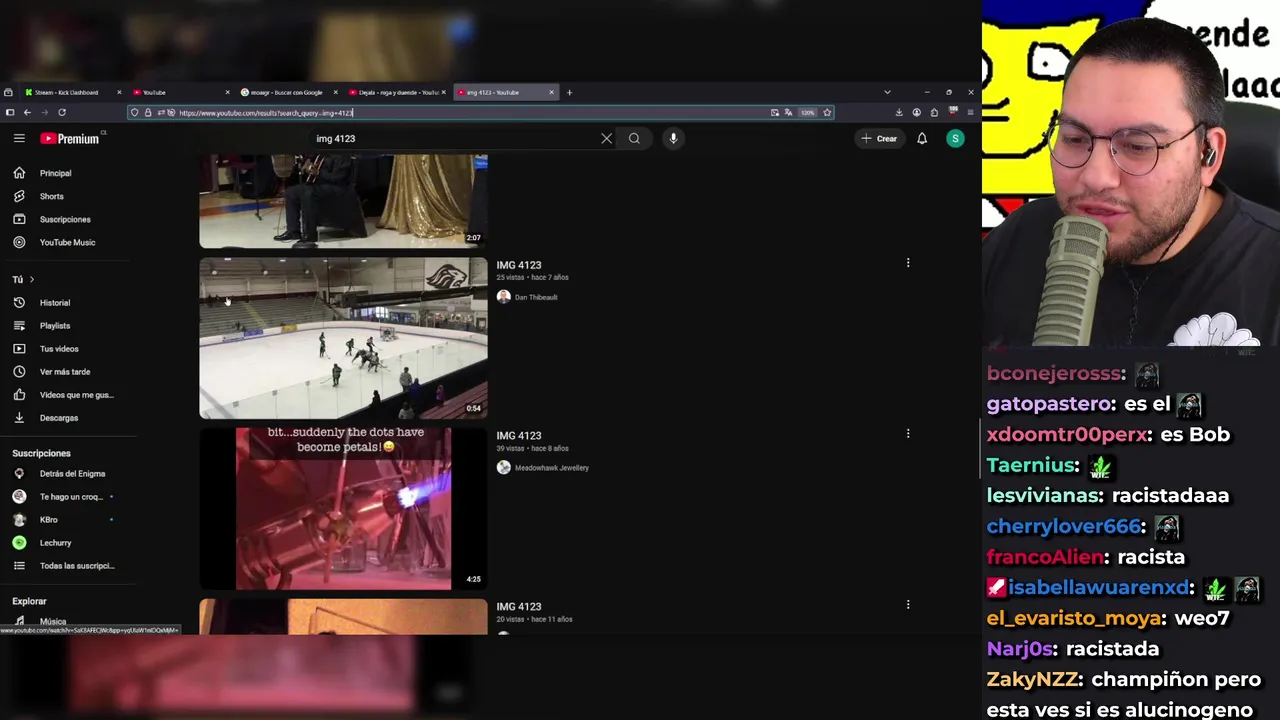Click the padlock site info icon
Screen dimensions: 1280x720
pyautogui.click(x=148, y=112)
